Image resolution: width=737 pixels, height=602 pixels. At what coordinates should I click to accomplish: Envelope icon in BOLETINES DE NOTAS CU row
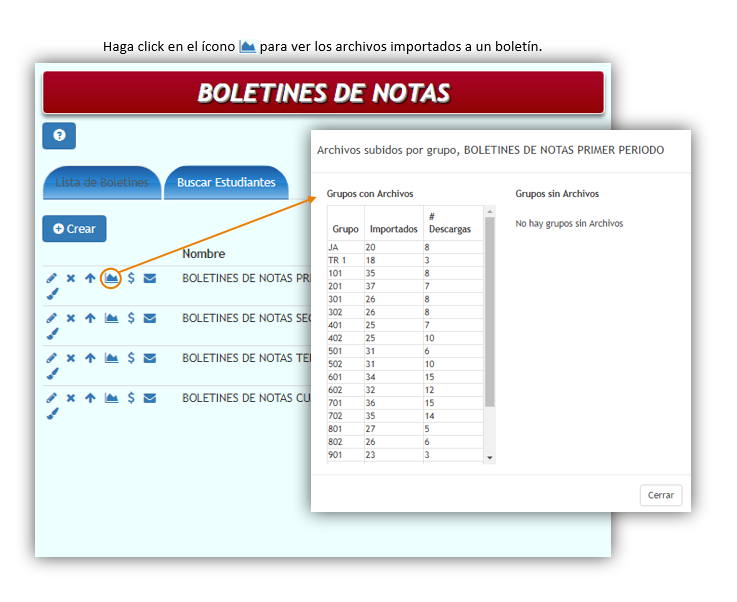coord(150,398)
